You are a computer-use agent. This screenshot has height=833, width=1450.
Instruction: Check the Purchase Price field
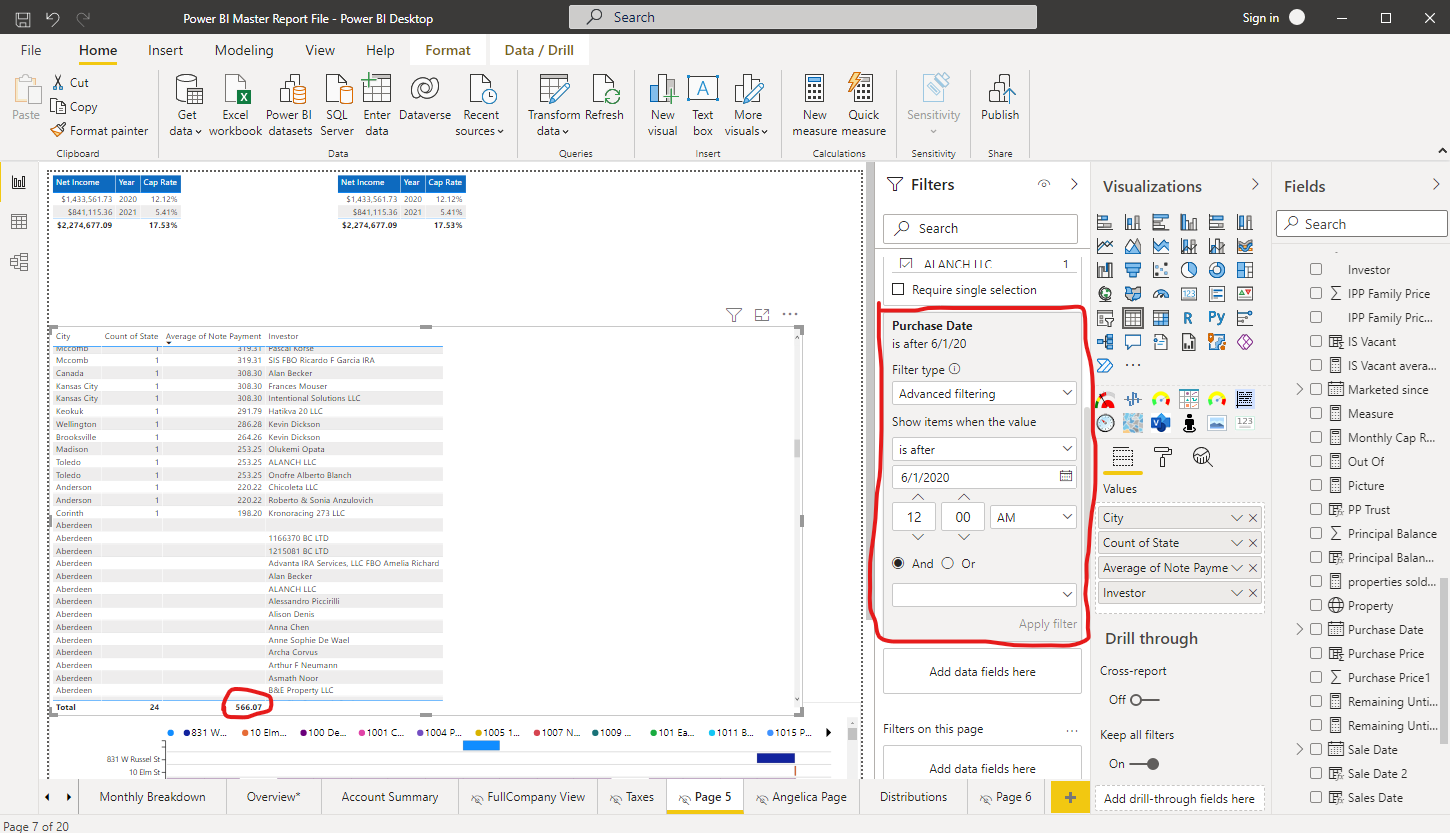(1316, 654)
